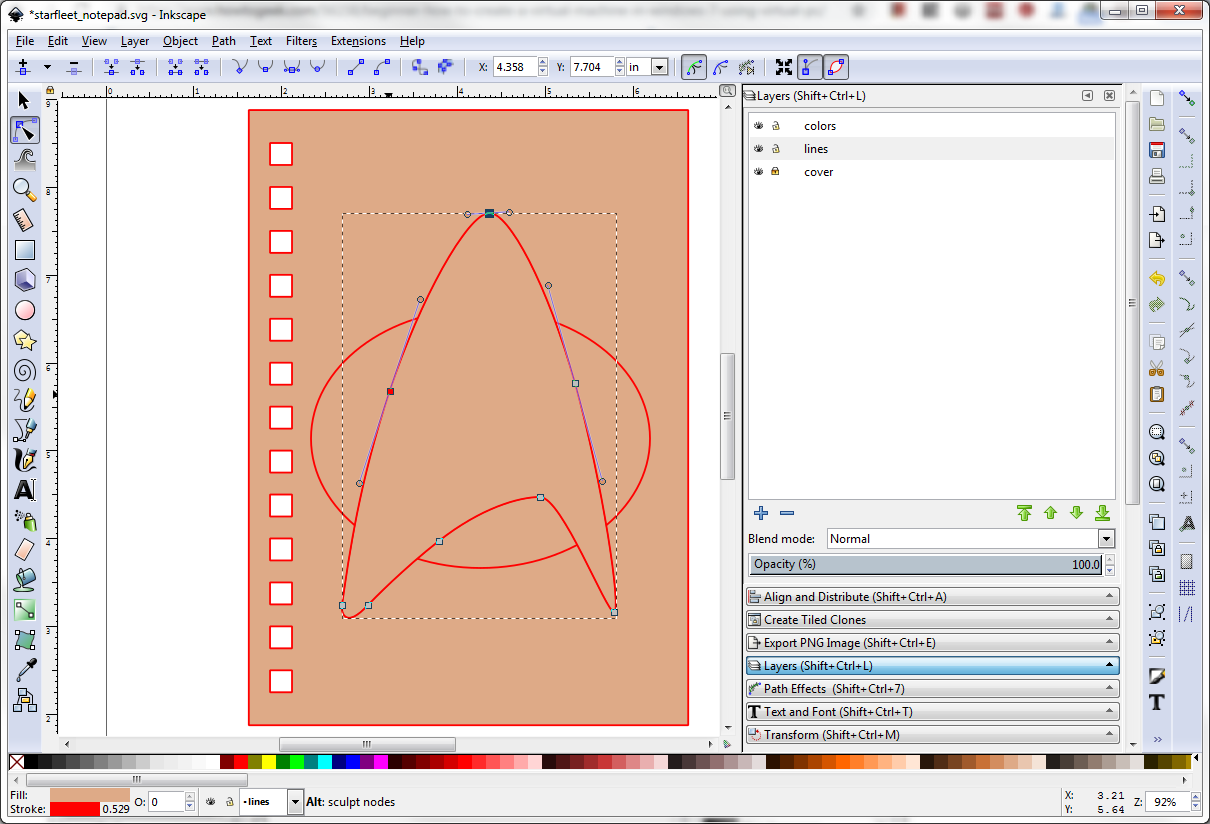
Task: Raise layer to top
Action: click(1024, 513)
